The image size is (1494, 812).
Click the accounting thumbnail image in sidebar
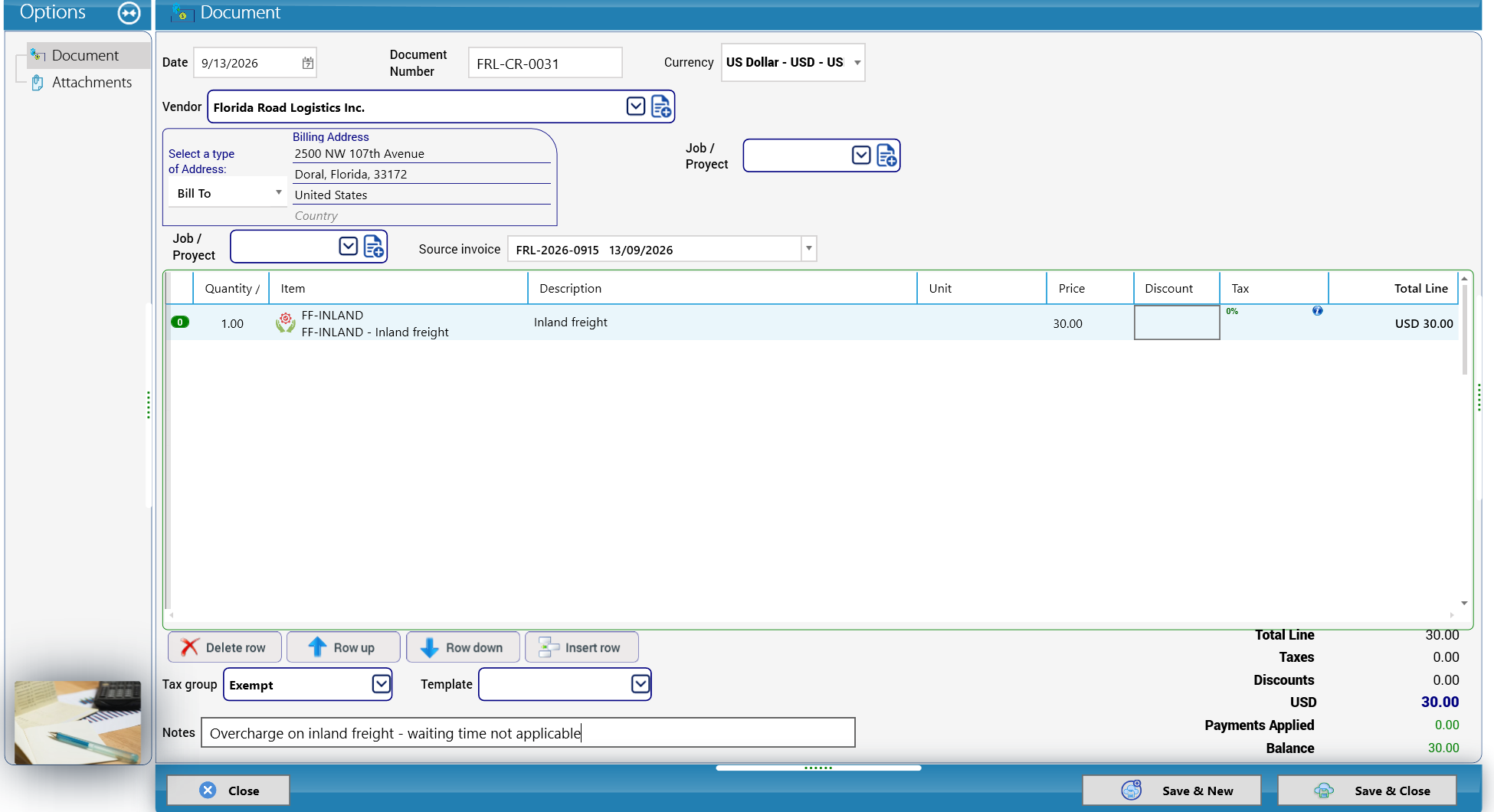click(78, 722)
